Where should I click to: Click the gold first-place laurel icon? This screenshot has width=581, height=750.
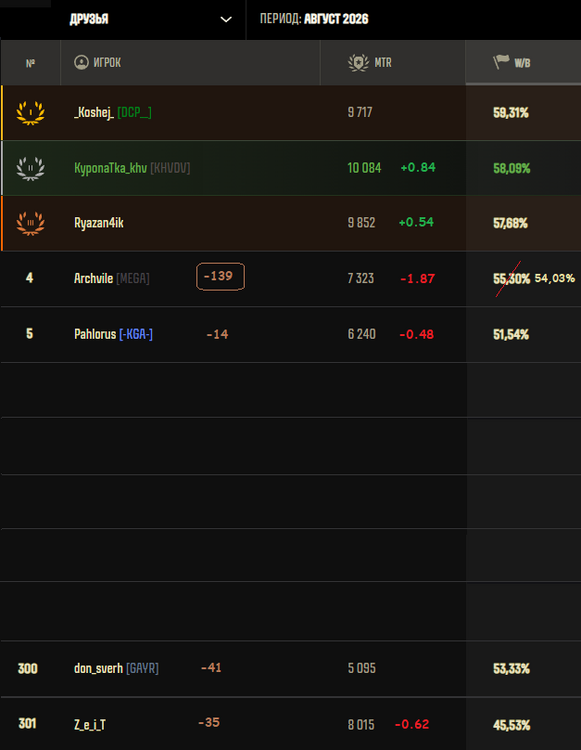31,113
